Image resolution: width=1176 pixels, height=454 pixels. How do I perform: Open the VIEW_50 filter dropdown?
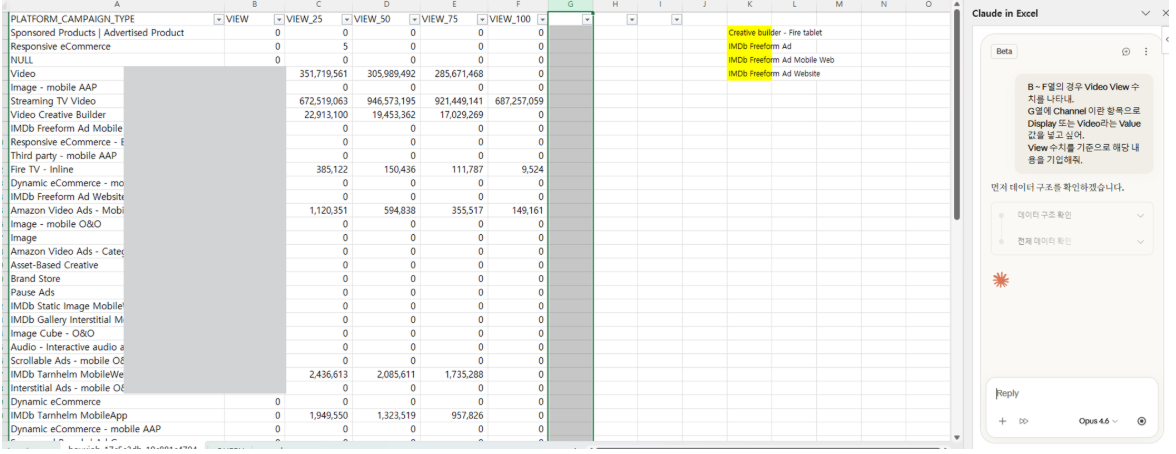(x=414, y=20)
